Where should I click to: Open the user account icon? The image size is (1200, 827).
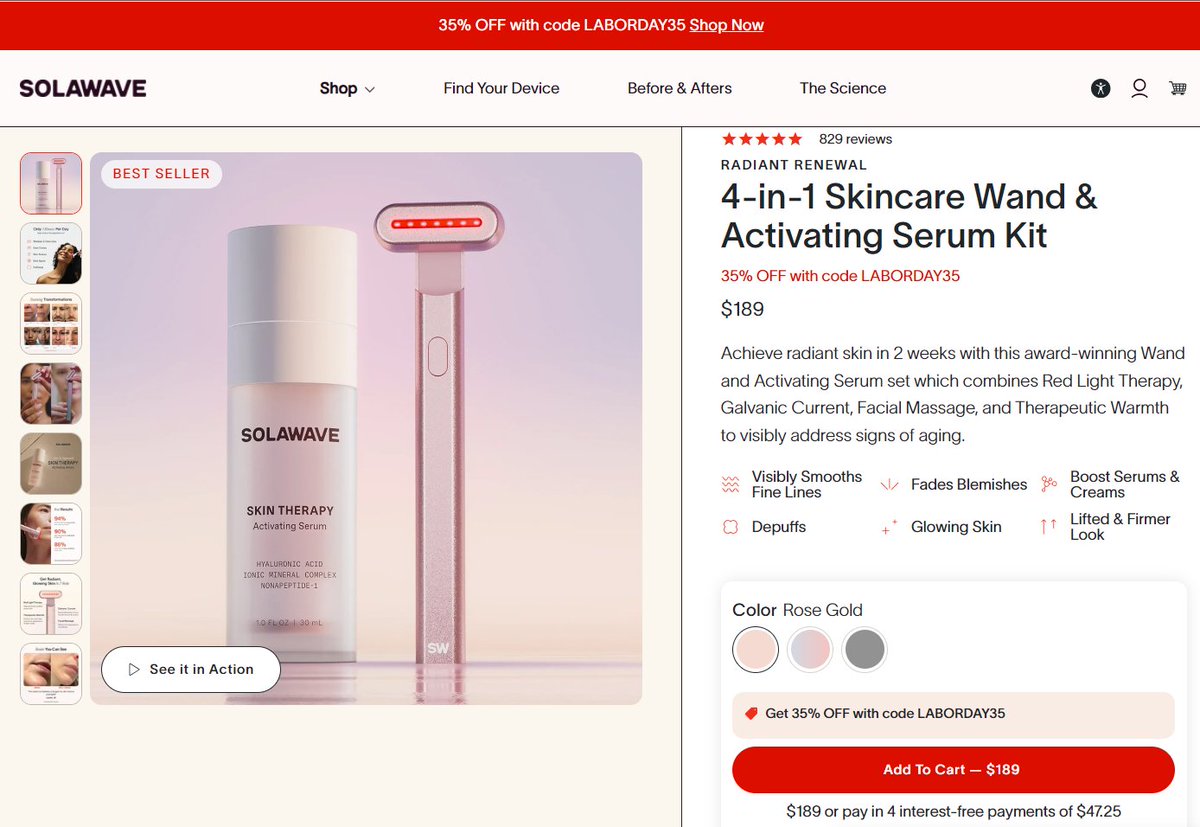[1139, 88]
